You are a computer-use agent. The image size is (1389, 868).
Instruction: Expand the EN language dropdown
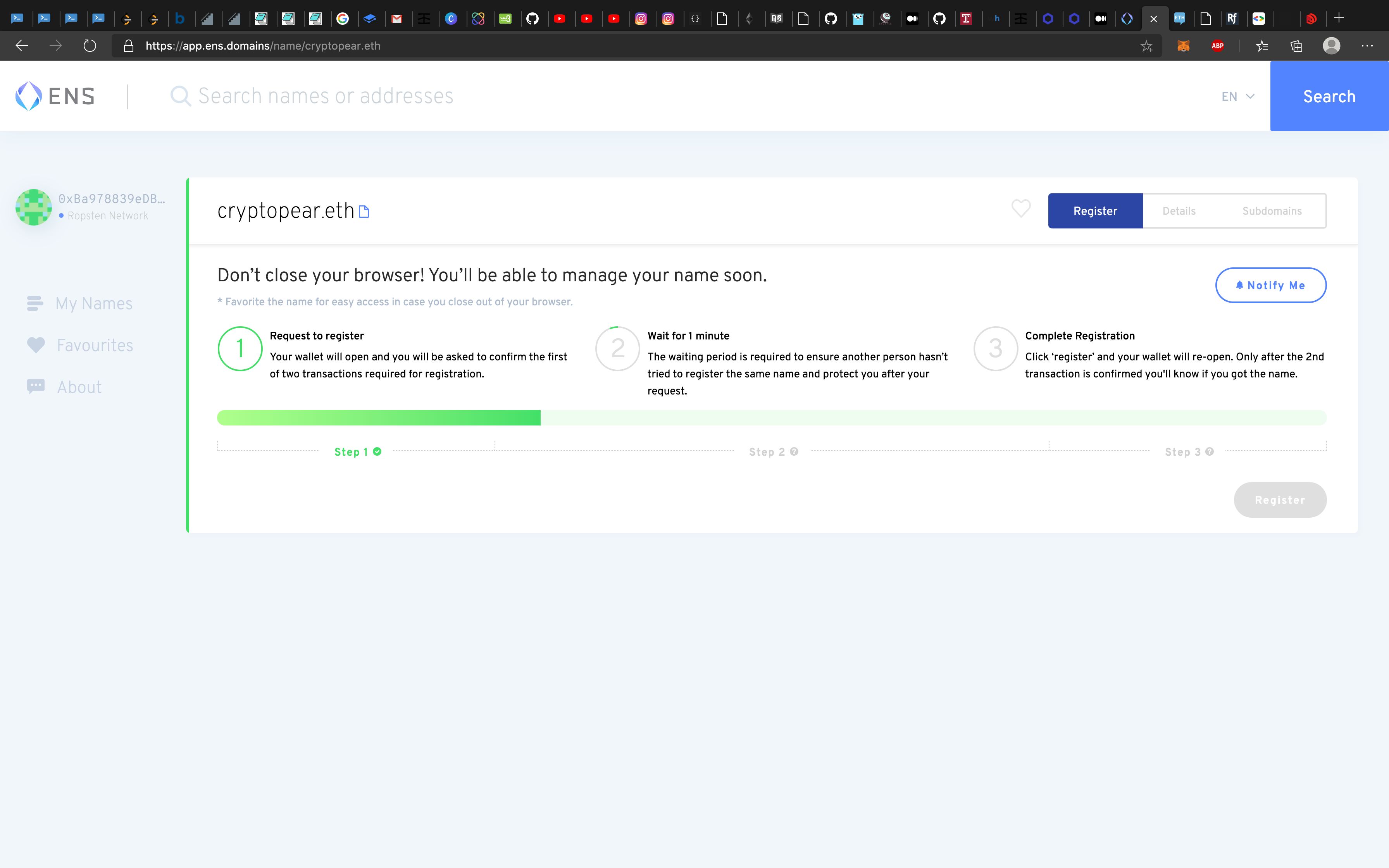1237,96
